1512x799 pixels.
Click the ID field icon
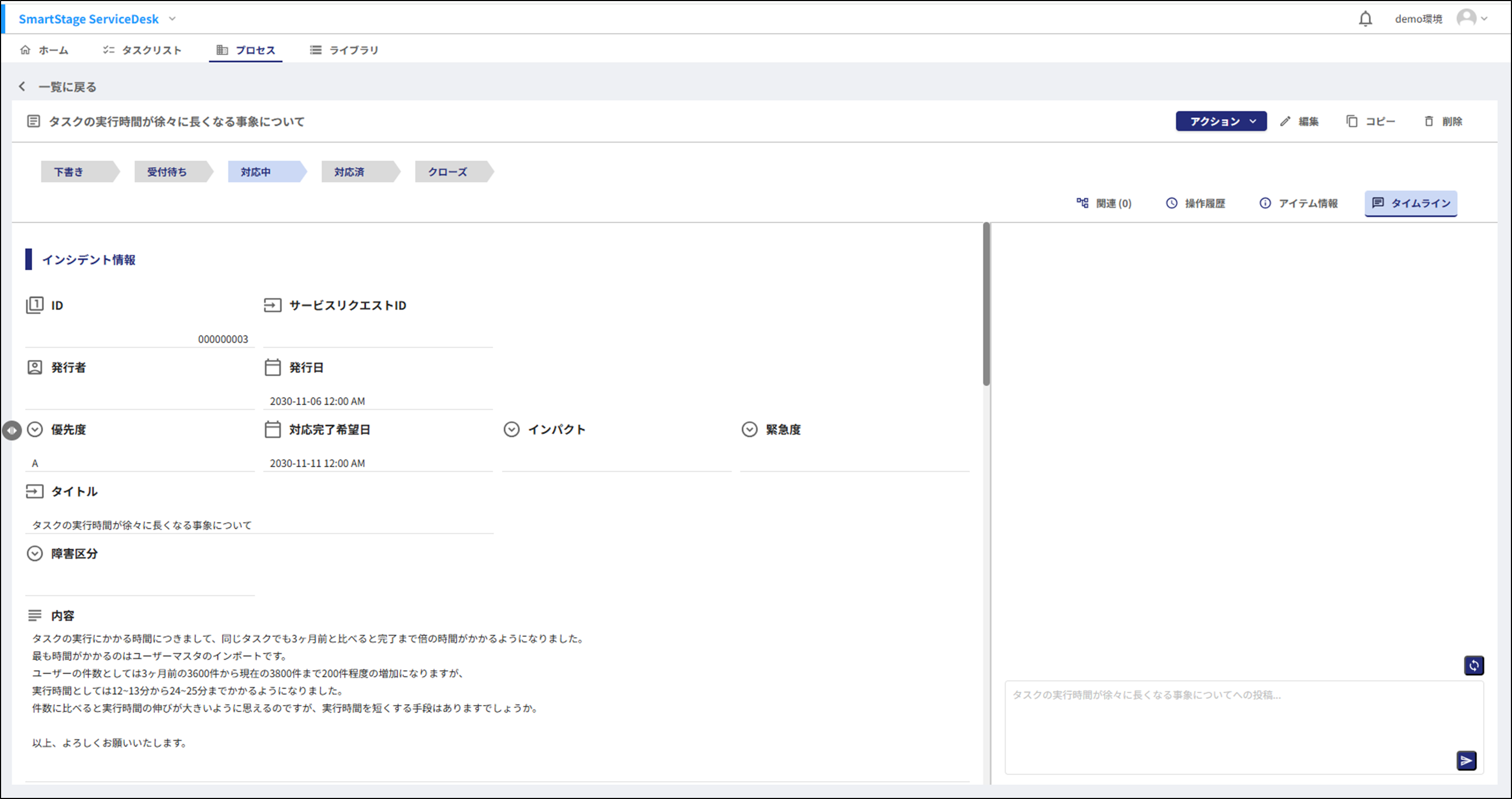[x=35, y=305]
